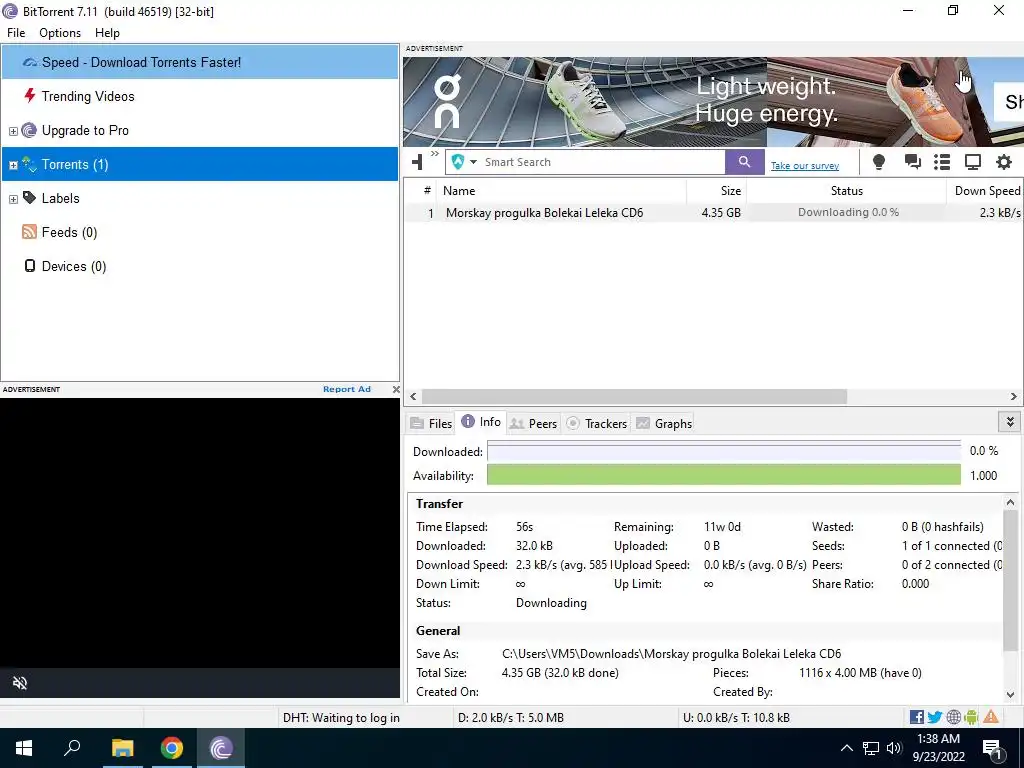Click the Devices phone icon
1024x768 pixels.
(29, 266)
